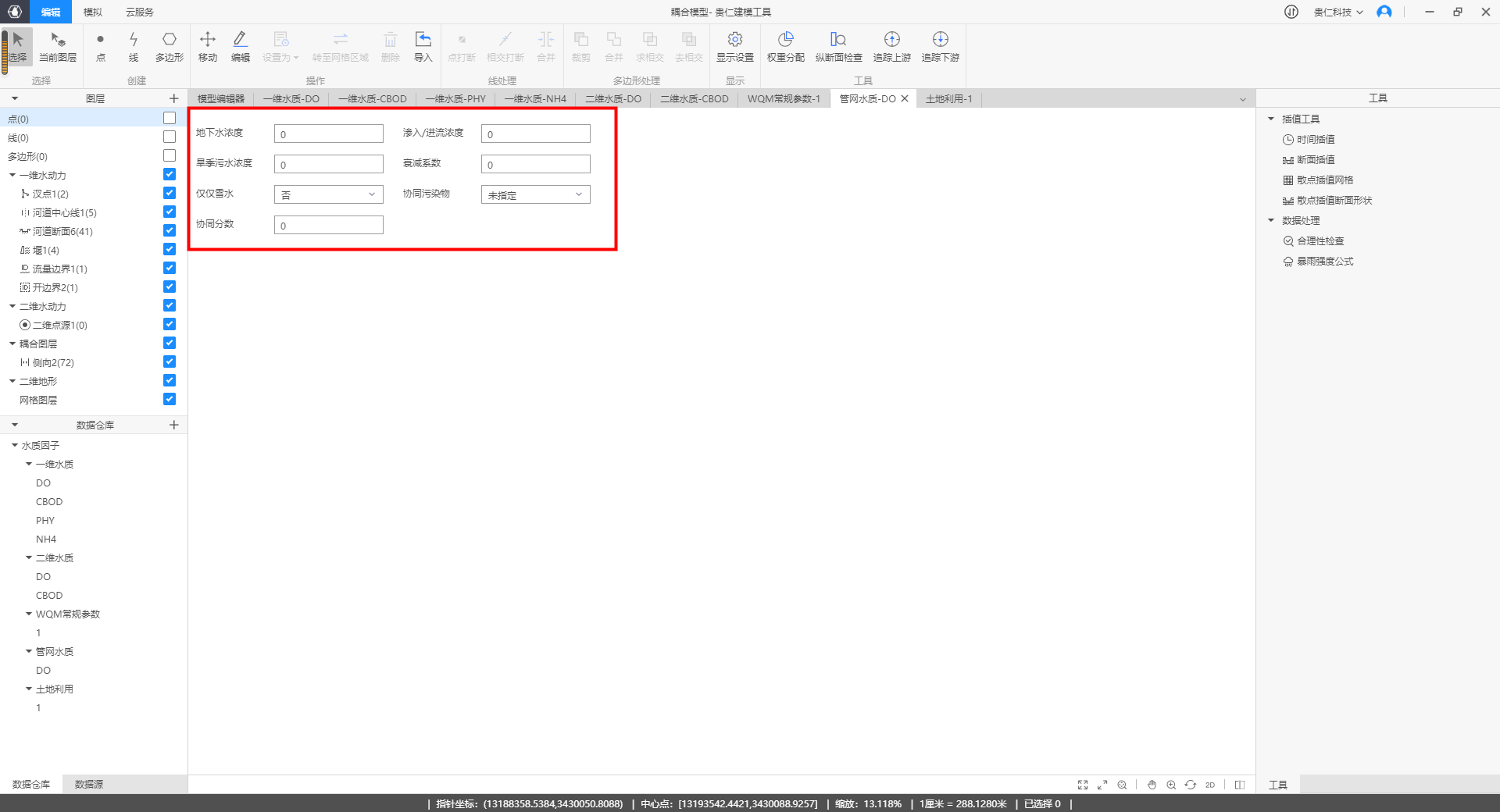Click the 追踪下游 trace downstream icon
This screenshot has height=812, width=1500.
tap(940, 46)
